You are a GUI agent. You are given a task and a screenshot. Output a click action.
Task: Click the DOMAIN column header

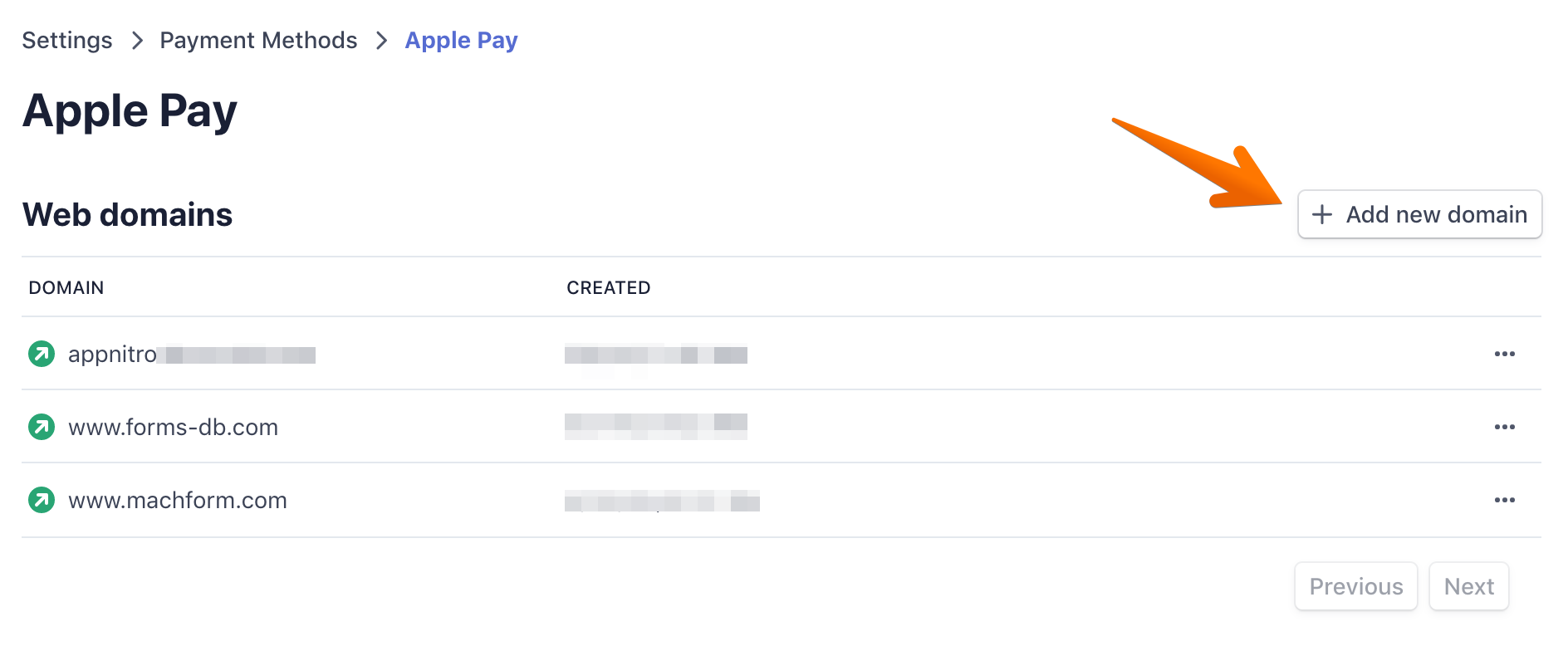pos(66,287)
